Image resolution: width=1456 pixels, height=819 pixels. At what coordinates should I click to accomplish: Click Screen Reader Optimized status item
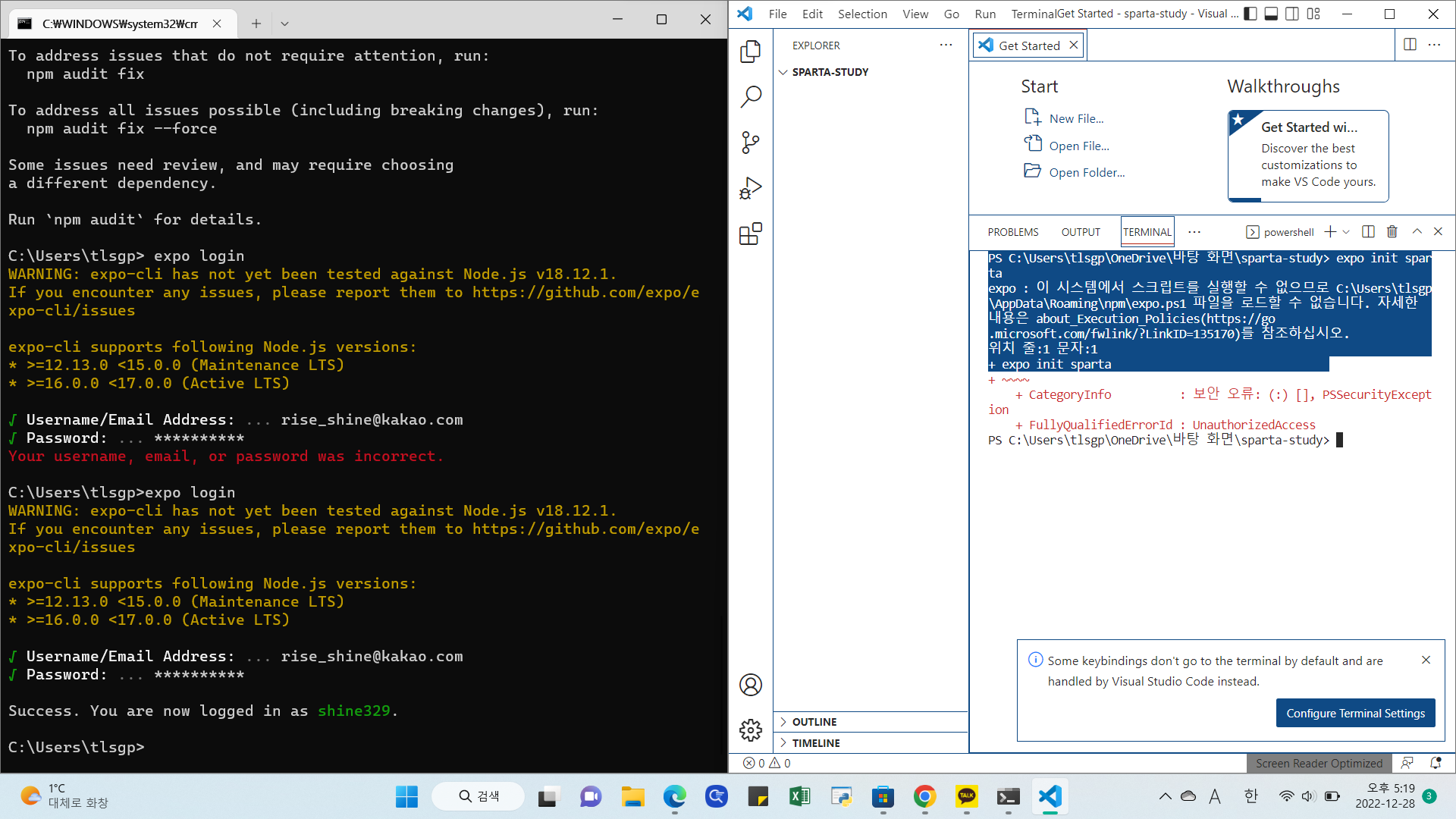click(1319, 763)
